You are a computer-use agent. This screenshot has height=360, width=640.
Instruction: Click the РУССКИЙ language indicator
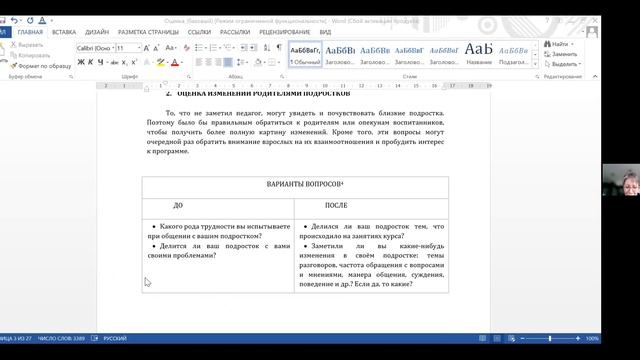pyautogui.click(x=115, y=338)
